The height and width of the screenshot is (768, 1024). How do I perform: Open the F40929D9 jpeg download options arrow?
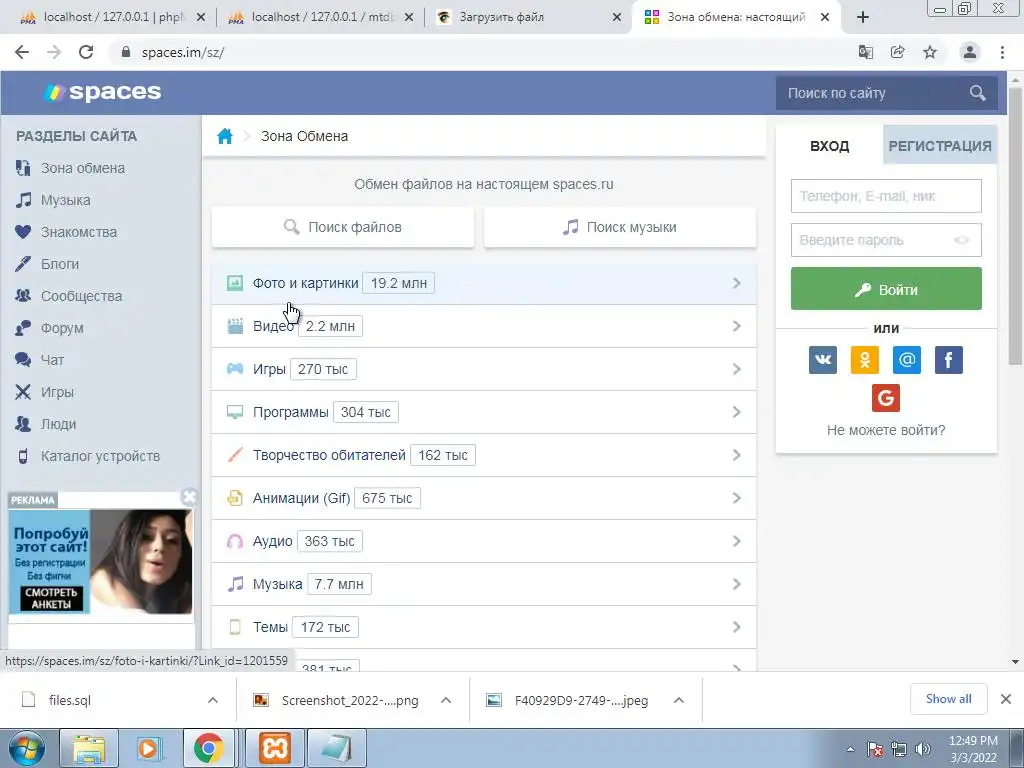[679, 700]
